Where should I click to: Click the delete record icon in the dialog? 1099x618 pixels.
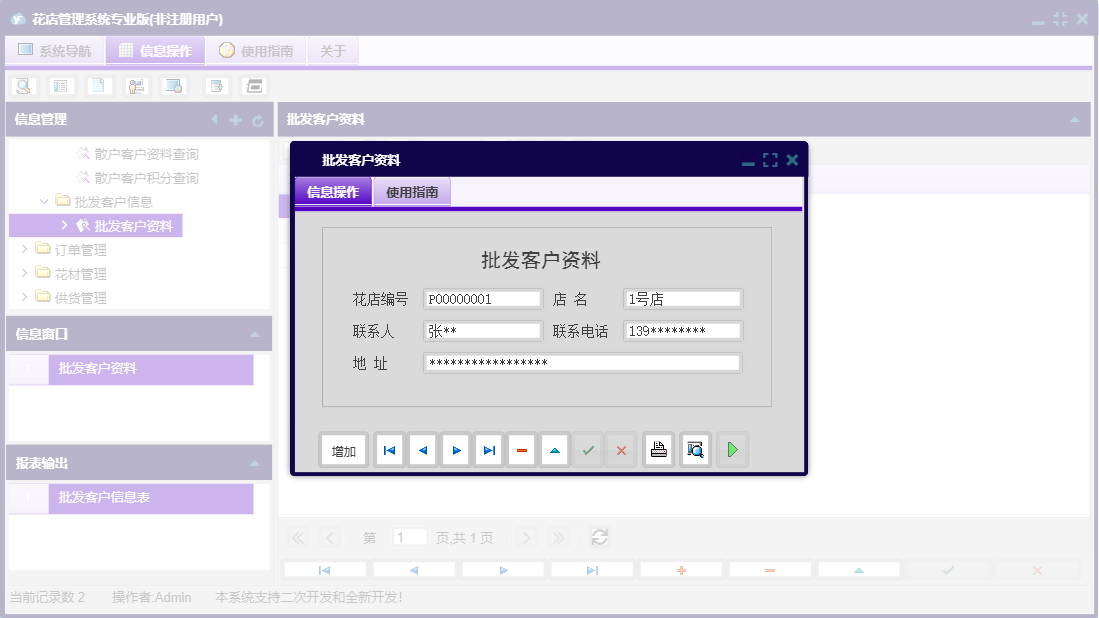[x=521, y=449]
